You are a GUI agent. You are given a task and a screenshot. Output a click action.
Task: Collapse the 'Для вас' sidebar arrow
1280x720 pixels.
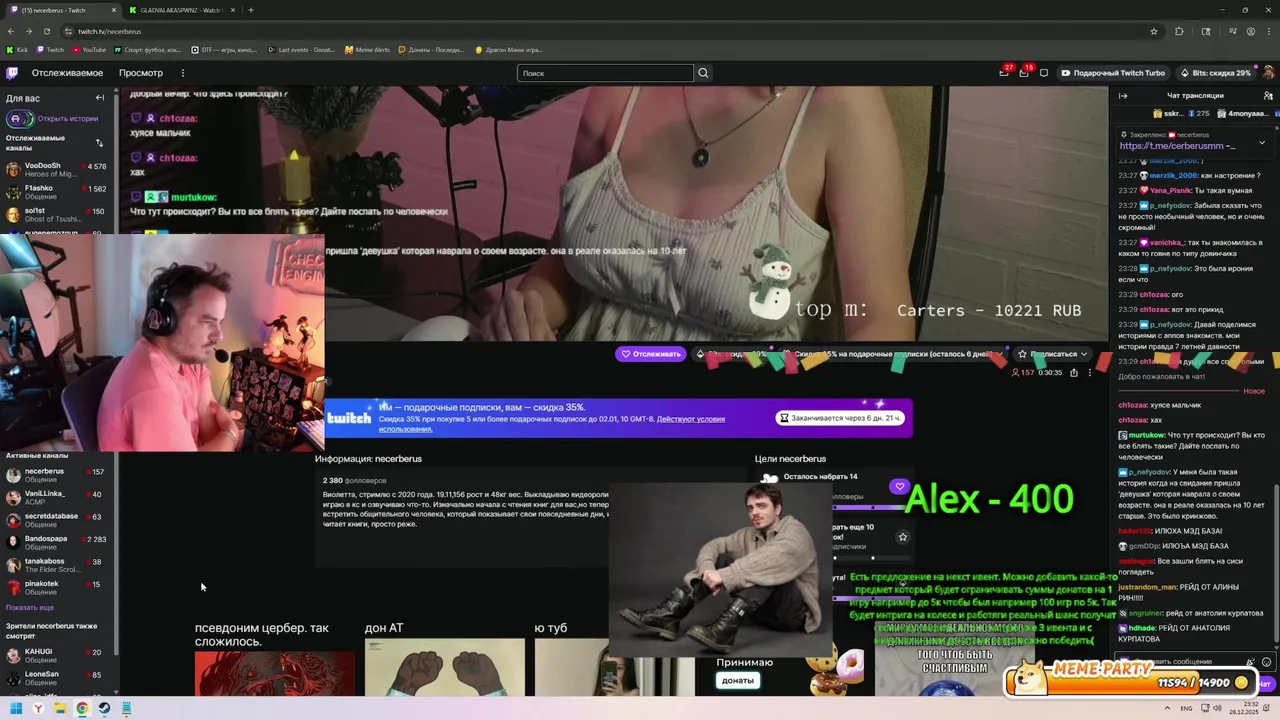click(100, 98)
